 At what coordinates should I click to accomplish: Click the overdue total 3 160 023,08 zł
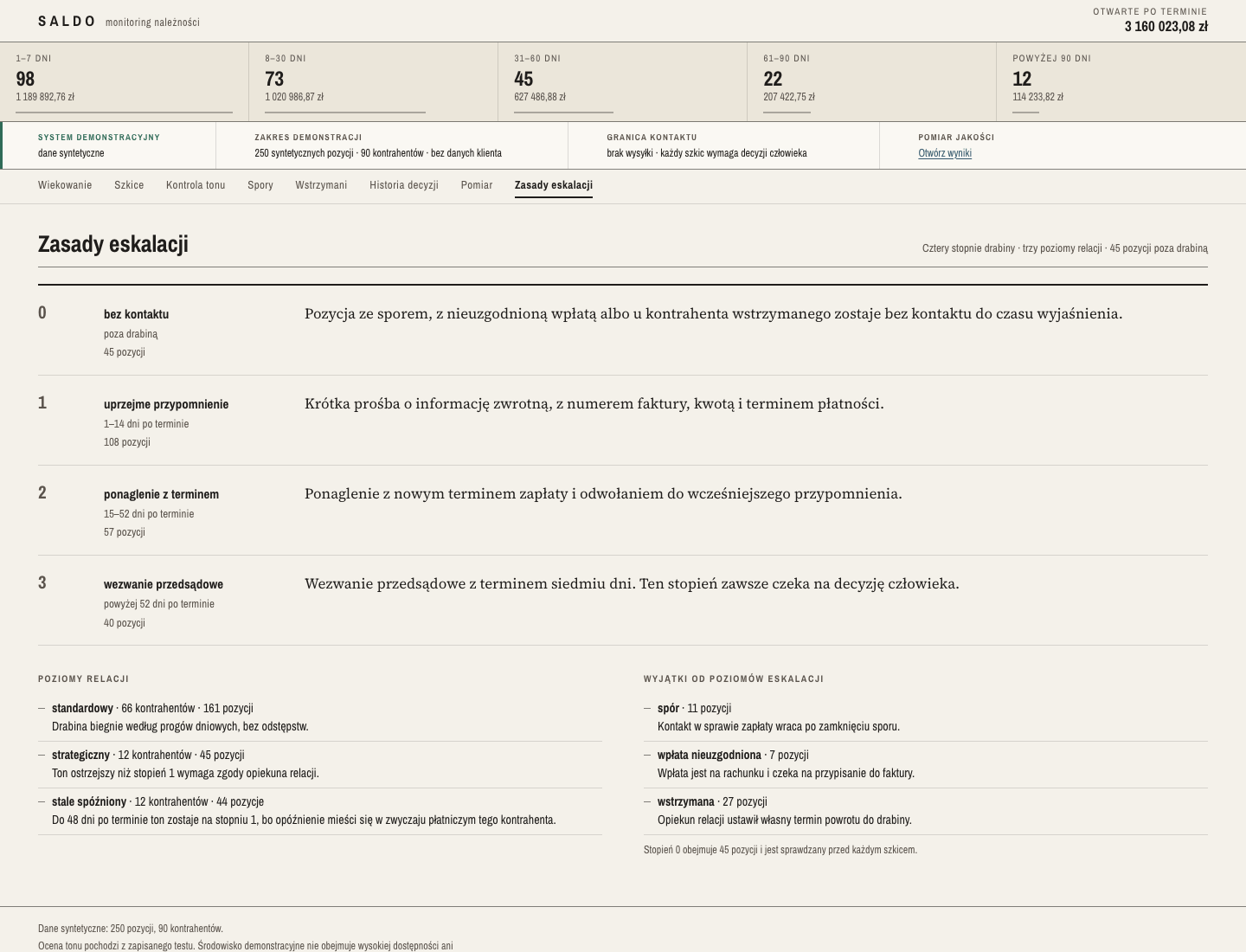pyautogui.click(x=1166, y=26)
